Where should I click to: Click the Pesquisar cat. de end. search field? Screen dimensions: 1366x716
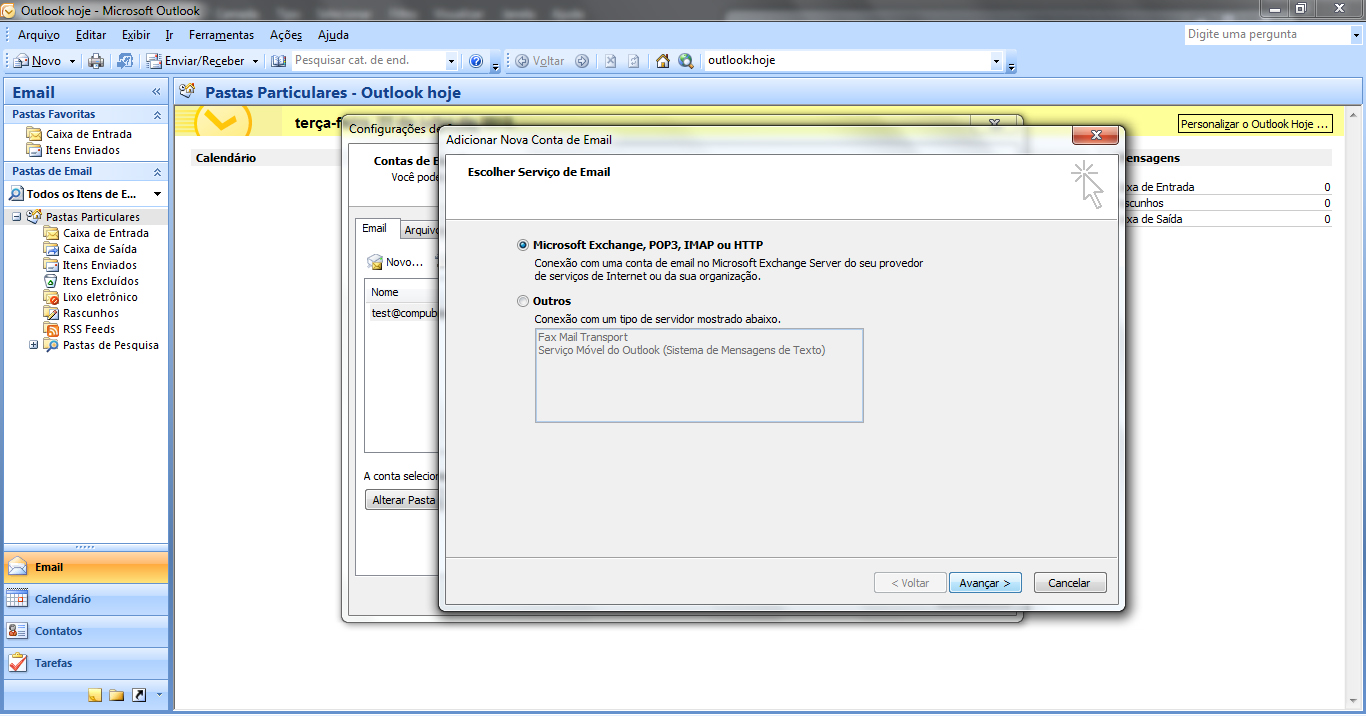[x=368, y=61]
